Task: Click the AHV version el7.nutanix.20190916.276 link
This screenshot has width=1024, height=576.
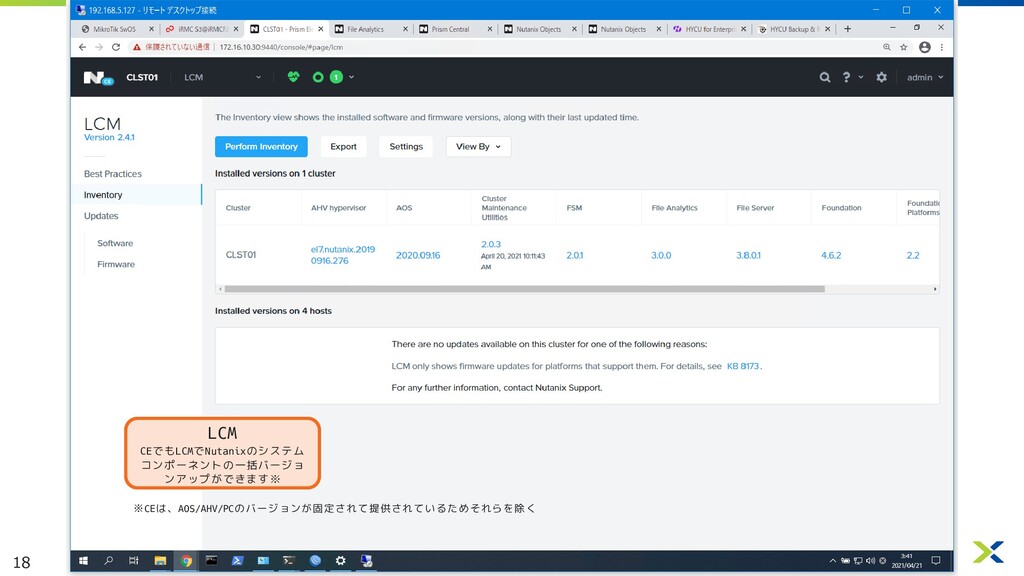Action: [x=343, y=255]
